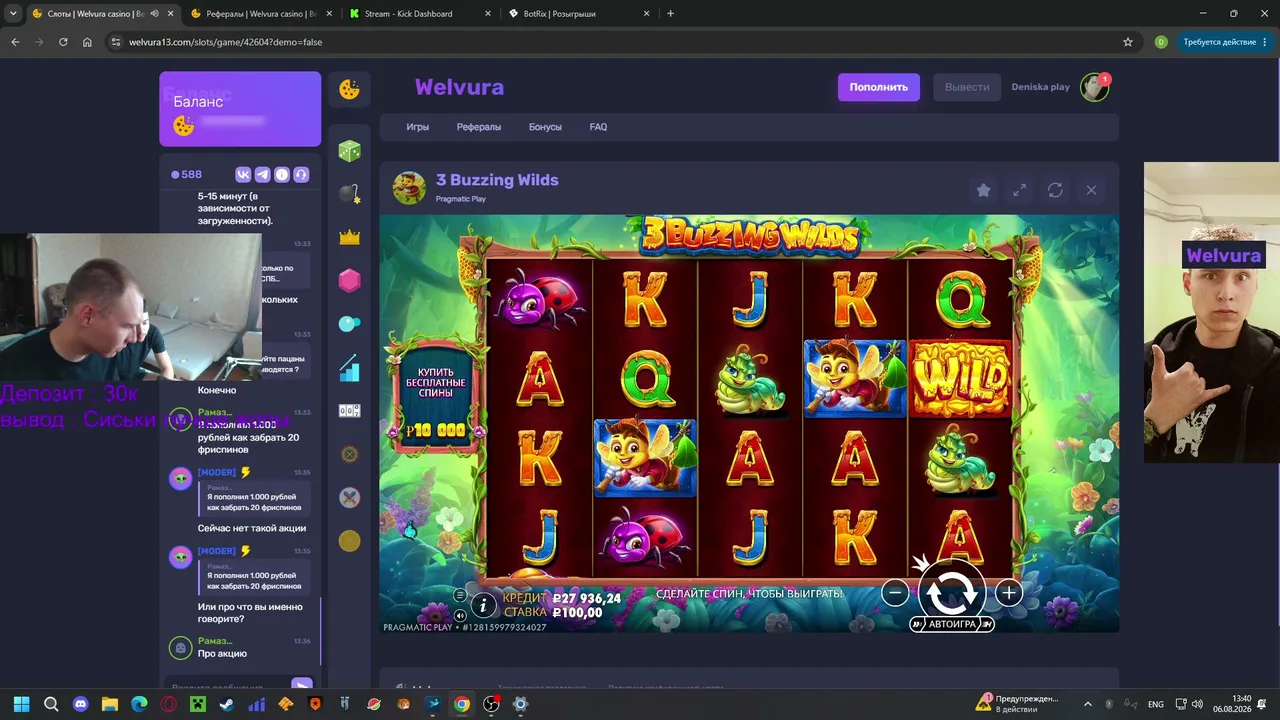Screen dimensions: 1280x720
Task: Open the teal bubbles game icon
Action: coord(349,324)
